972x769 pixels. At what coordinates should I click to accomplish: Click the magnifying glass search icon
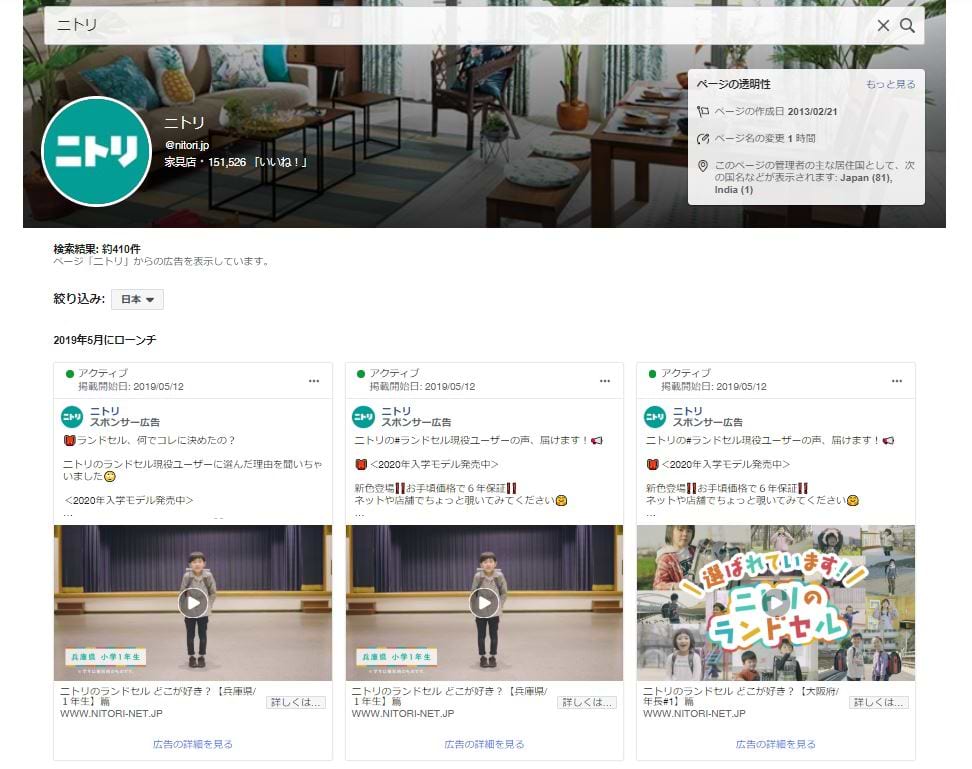click(908, 25)
